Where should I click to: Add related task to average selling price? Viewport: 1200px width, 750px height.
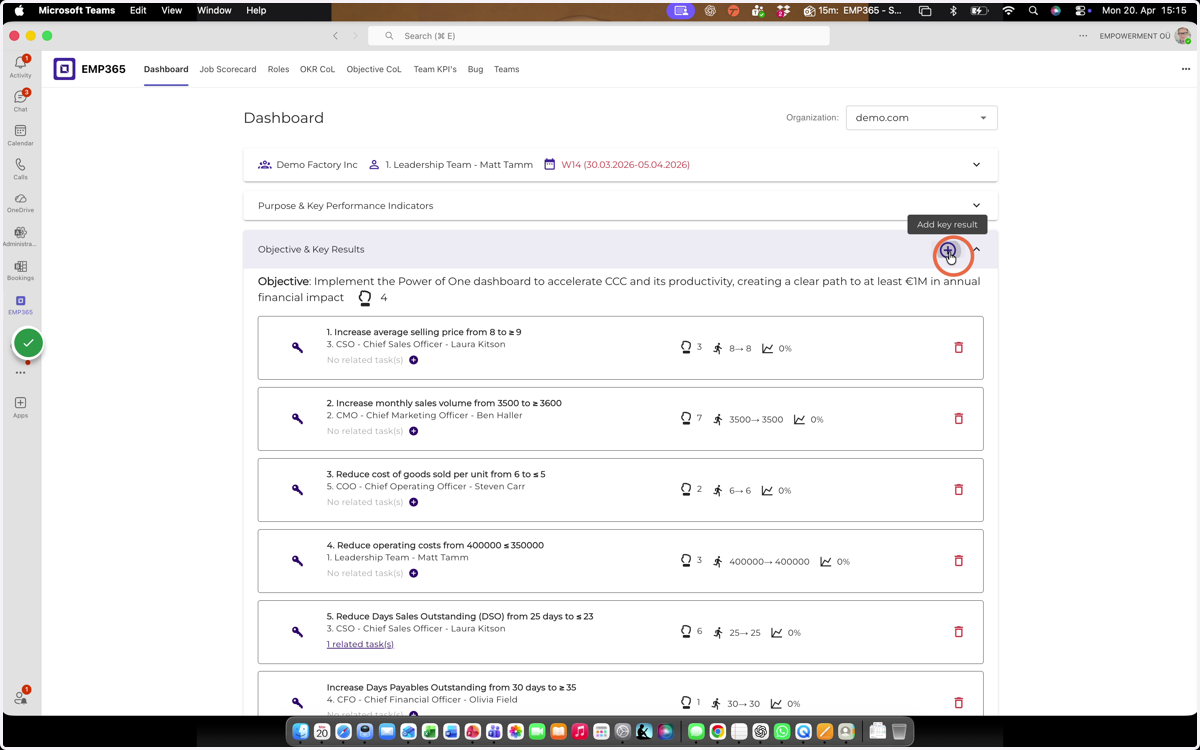[x=414, y=360]
